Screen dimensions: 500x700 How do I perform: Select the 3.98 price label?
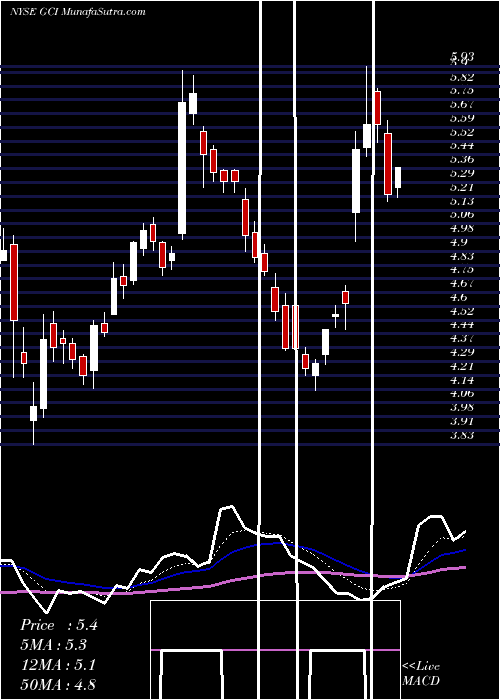[x=462, y=408]
